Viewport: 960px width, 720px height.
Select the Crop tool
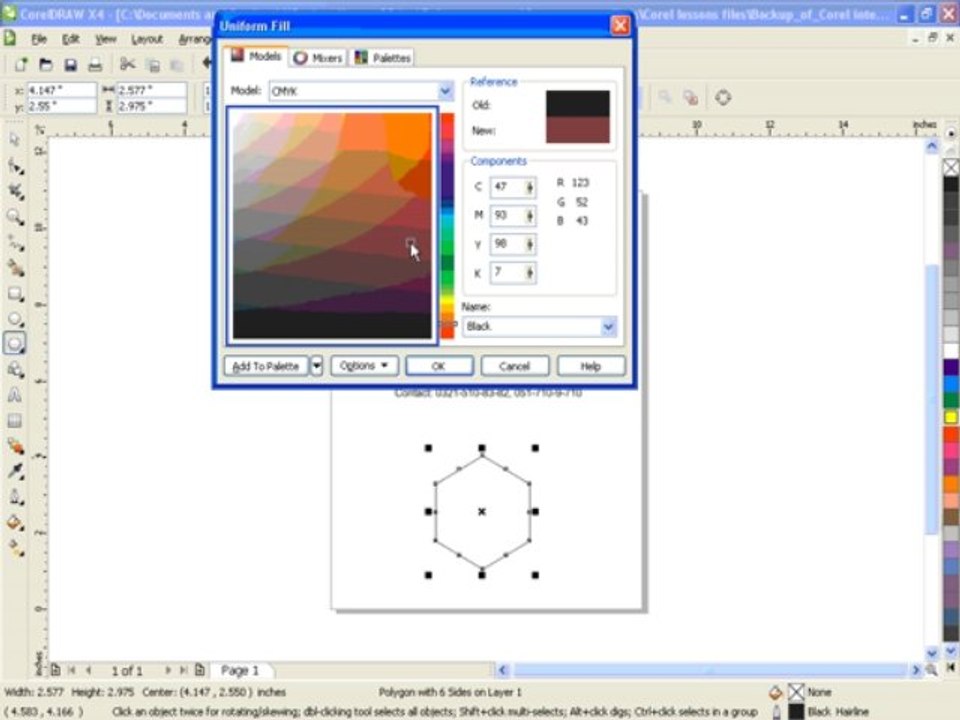pos(15,192)
